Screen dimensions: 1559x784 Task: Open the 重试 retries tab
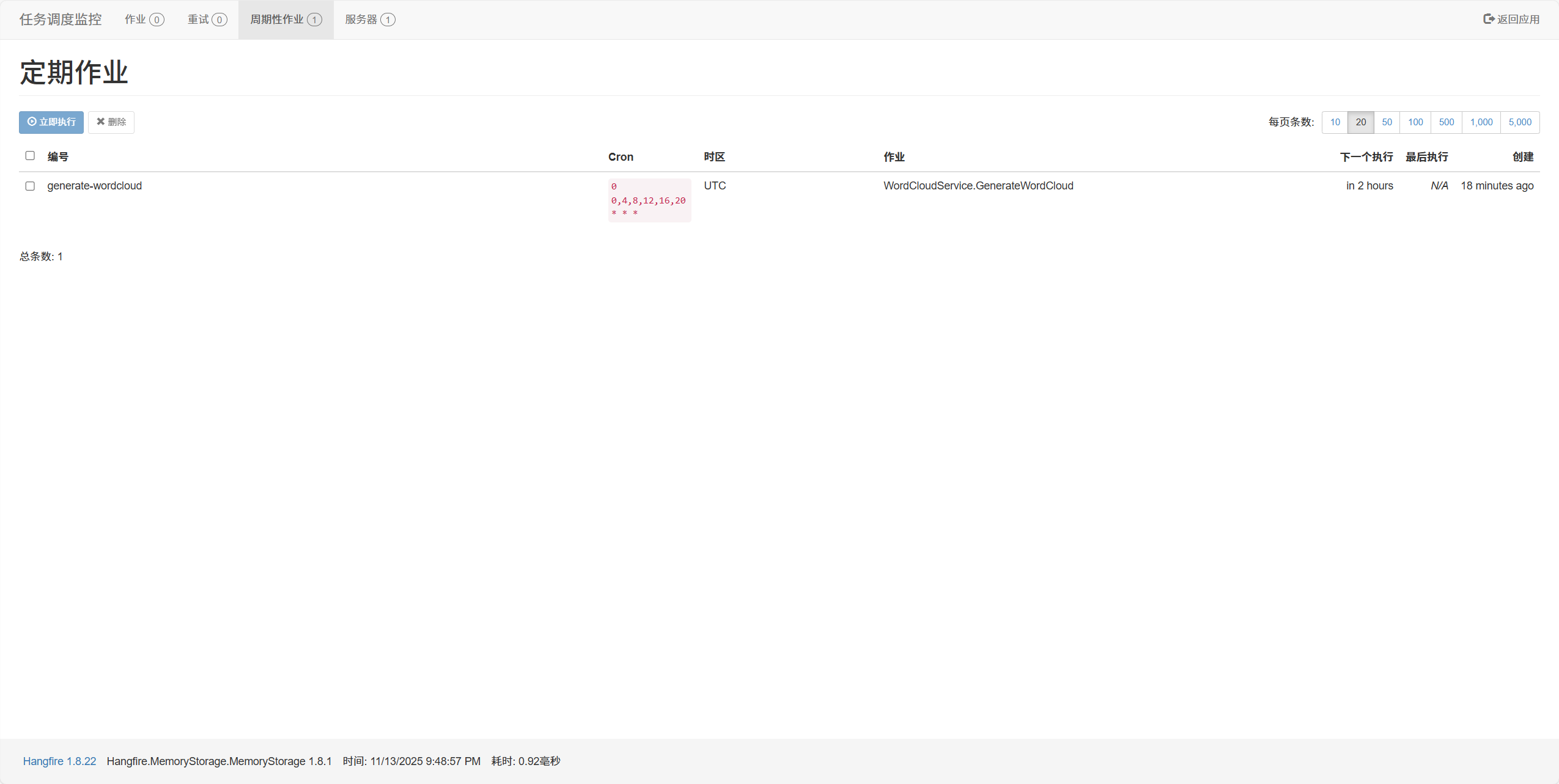click(207, 20)
